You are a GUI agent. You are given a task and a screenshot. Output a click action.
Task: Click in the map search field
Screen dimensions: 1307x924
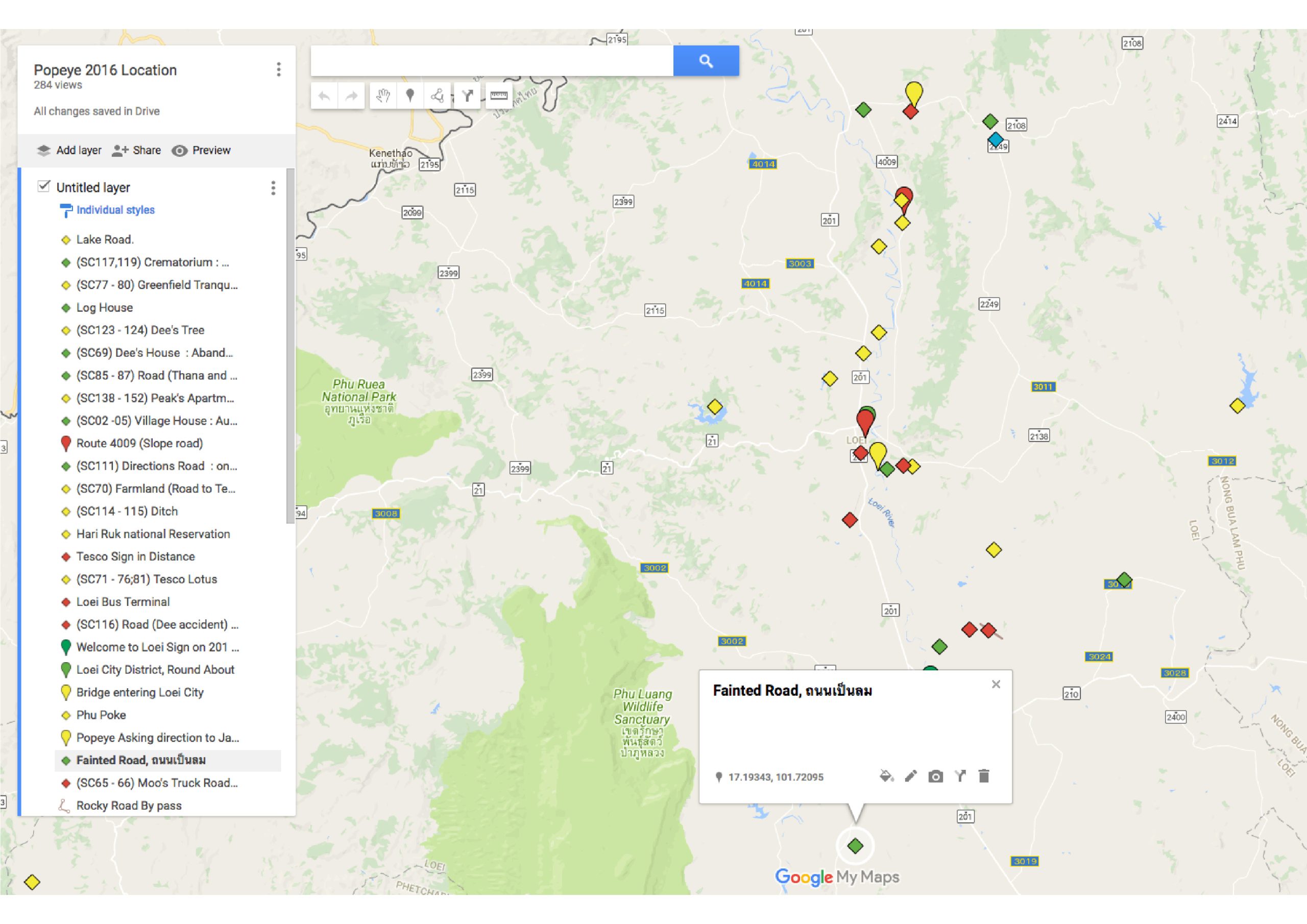click(492, 61)
